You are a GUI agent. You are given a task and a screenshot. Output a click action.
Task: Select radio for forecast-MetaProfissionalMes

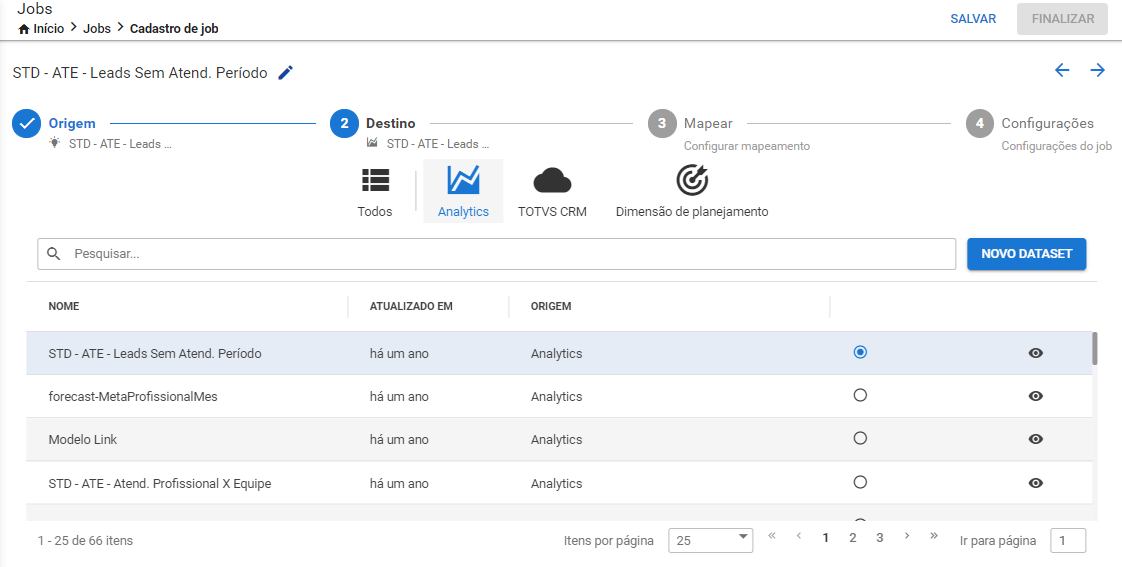[x=860, y=395]
